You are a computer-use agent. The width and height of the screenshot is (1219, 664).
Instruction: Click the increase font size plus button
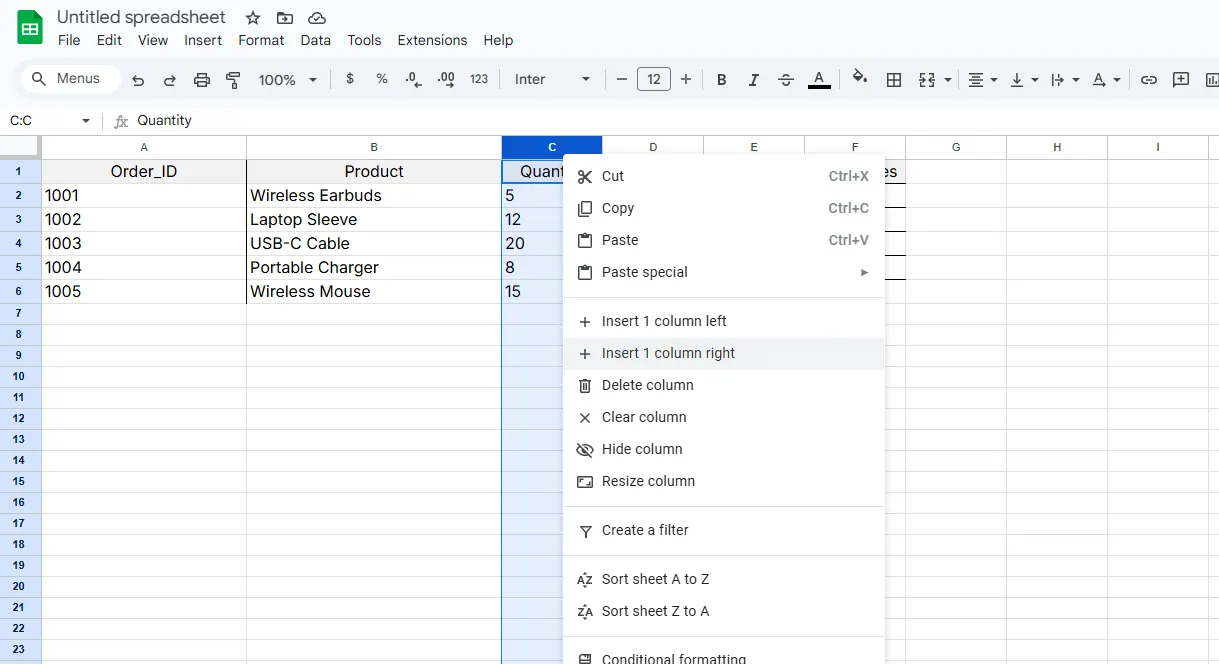685,79
